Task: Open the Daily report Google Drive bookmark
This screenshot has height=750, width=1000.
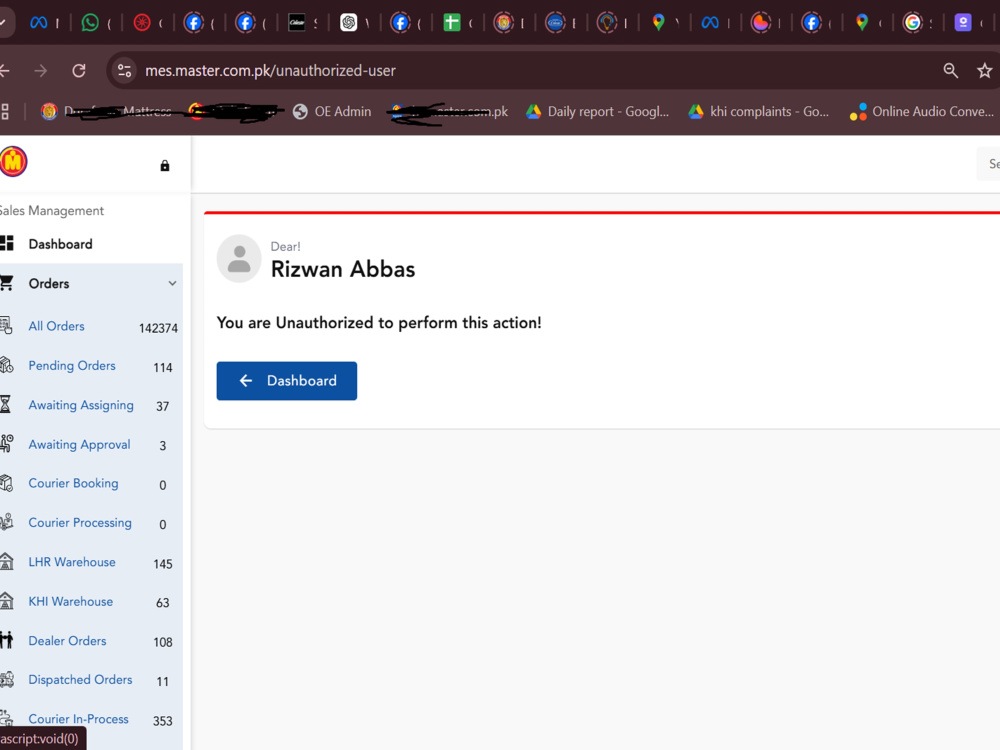Action: tap(598, 112)
